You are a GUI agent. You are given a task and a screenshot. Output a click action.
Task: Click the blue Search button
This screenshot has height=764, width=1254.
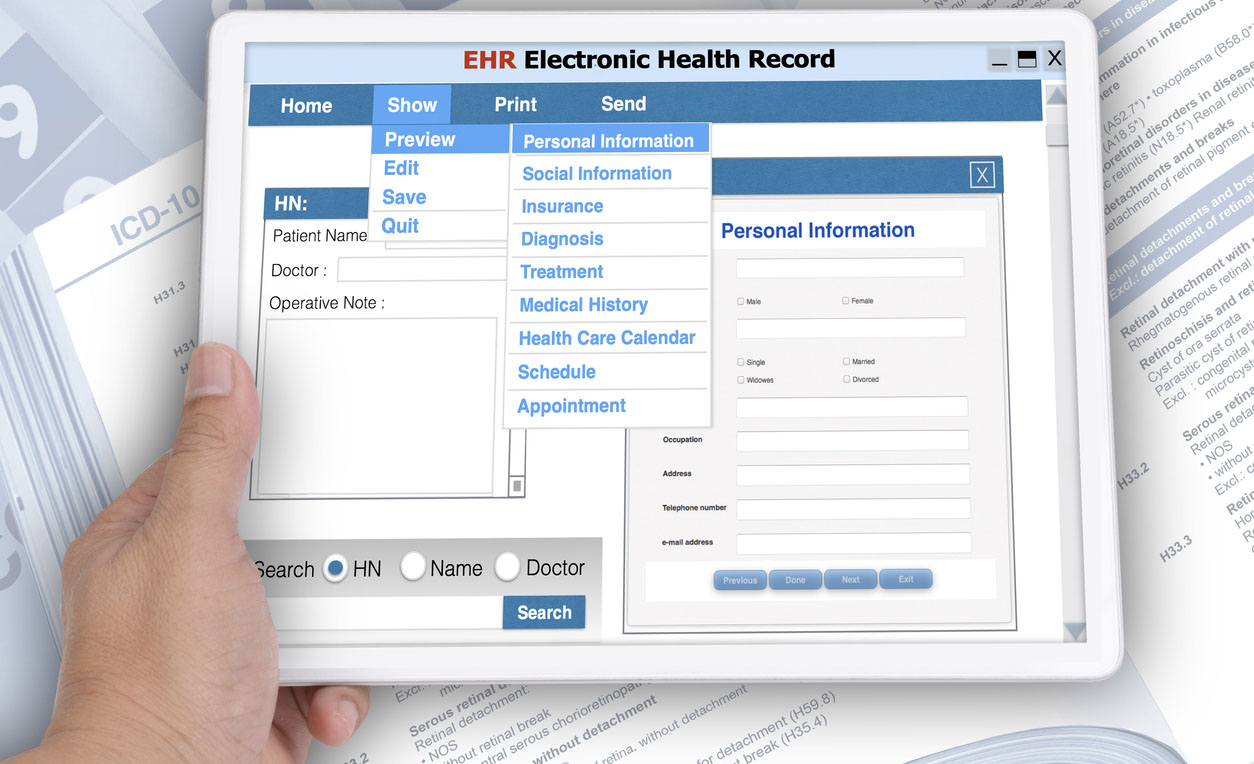point(544,613)
